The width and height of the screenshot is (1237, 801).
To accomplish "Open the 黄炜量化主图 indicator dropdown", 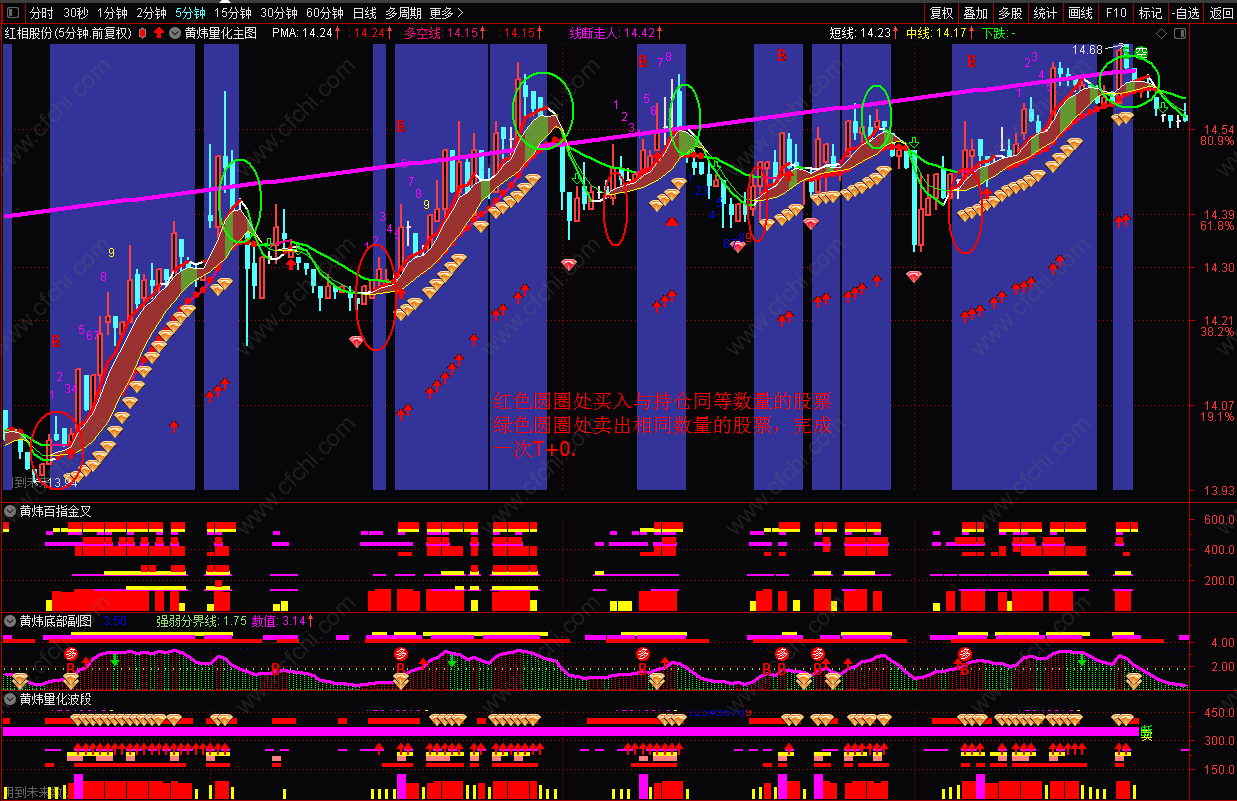I will click(175, 33).
